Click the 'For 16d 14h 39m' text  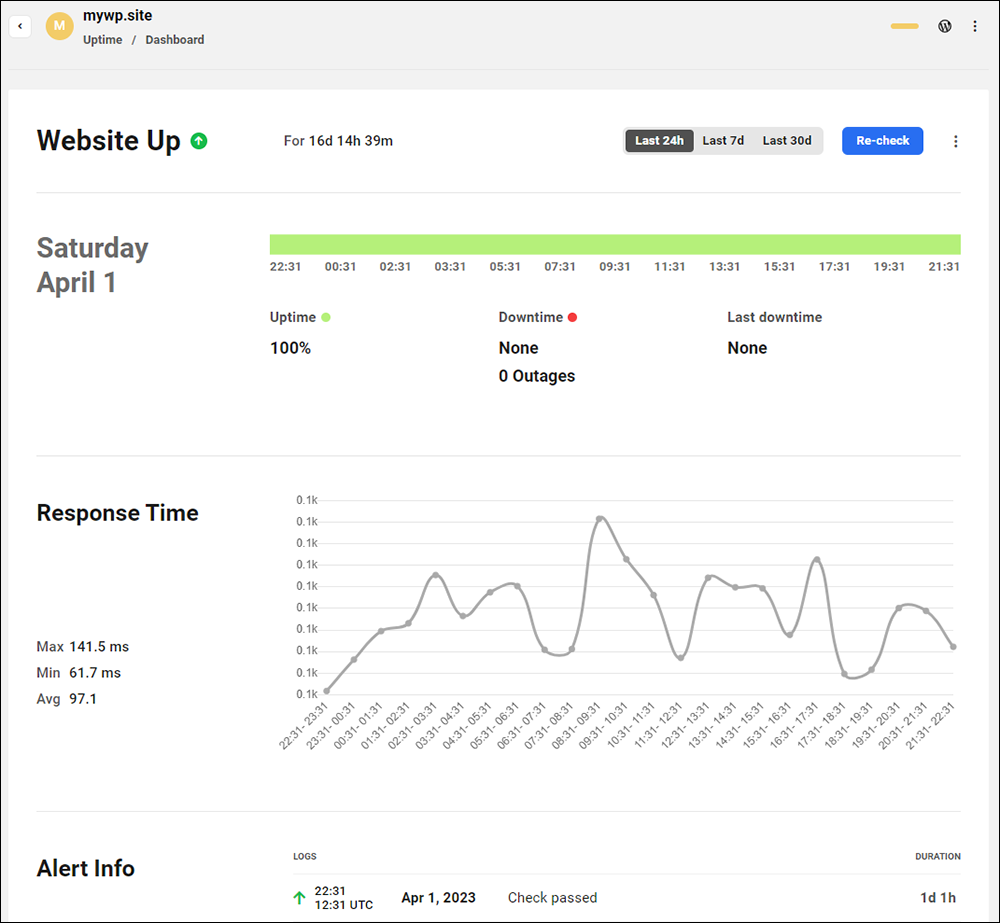tap(338, 141)
